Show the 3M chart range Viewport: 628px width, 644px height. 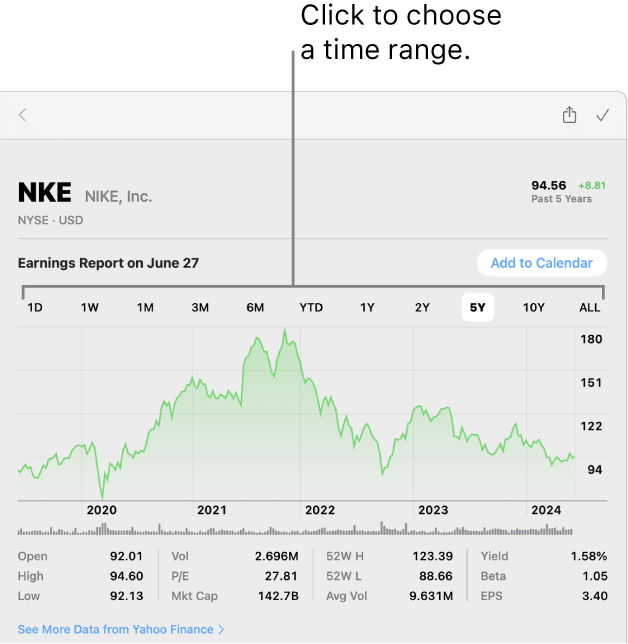tap(200, 307)
